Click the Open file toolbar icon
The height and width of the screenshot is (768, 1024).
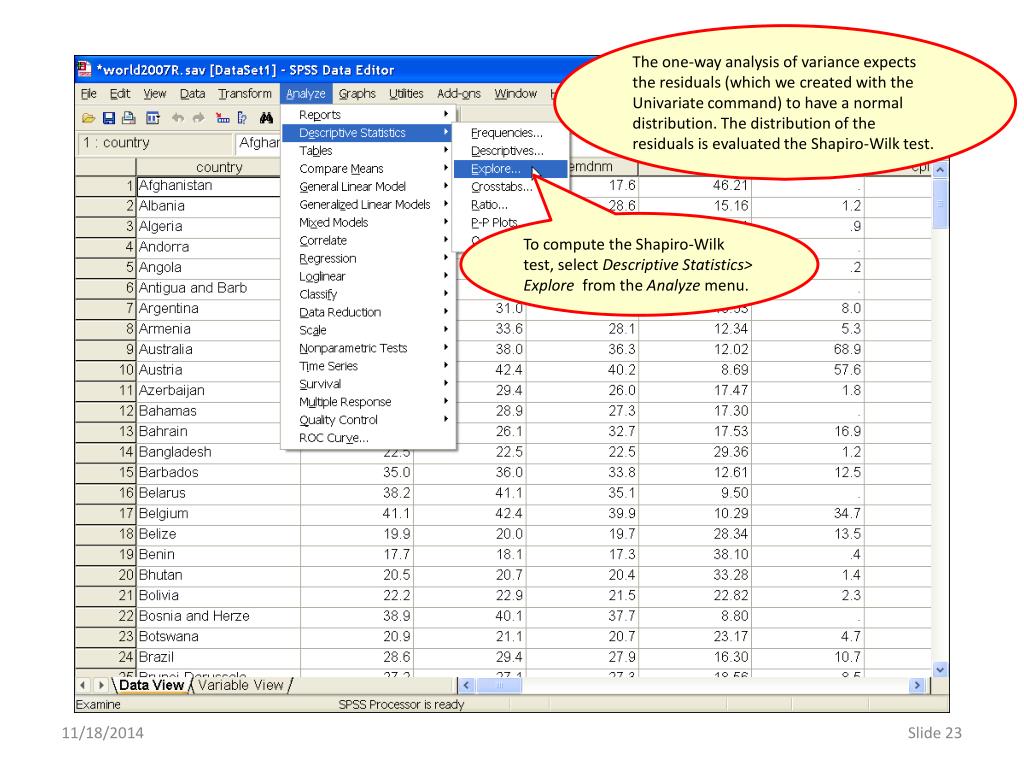coord(88,118)
